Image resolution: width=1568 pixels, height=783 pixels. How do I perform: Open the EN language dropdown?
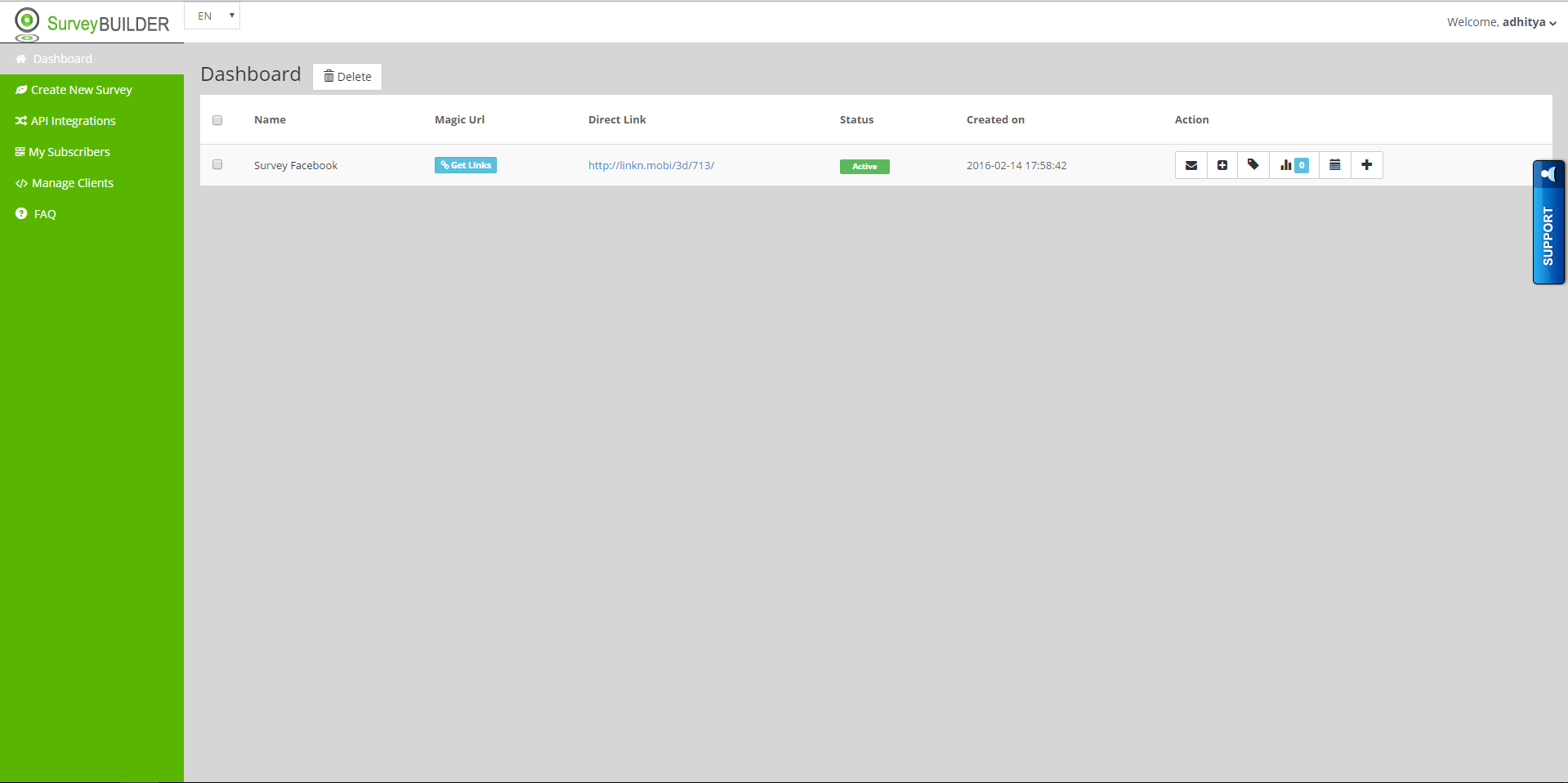pos(212,16)
